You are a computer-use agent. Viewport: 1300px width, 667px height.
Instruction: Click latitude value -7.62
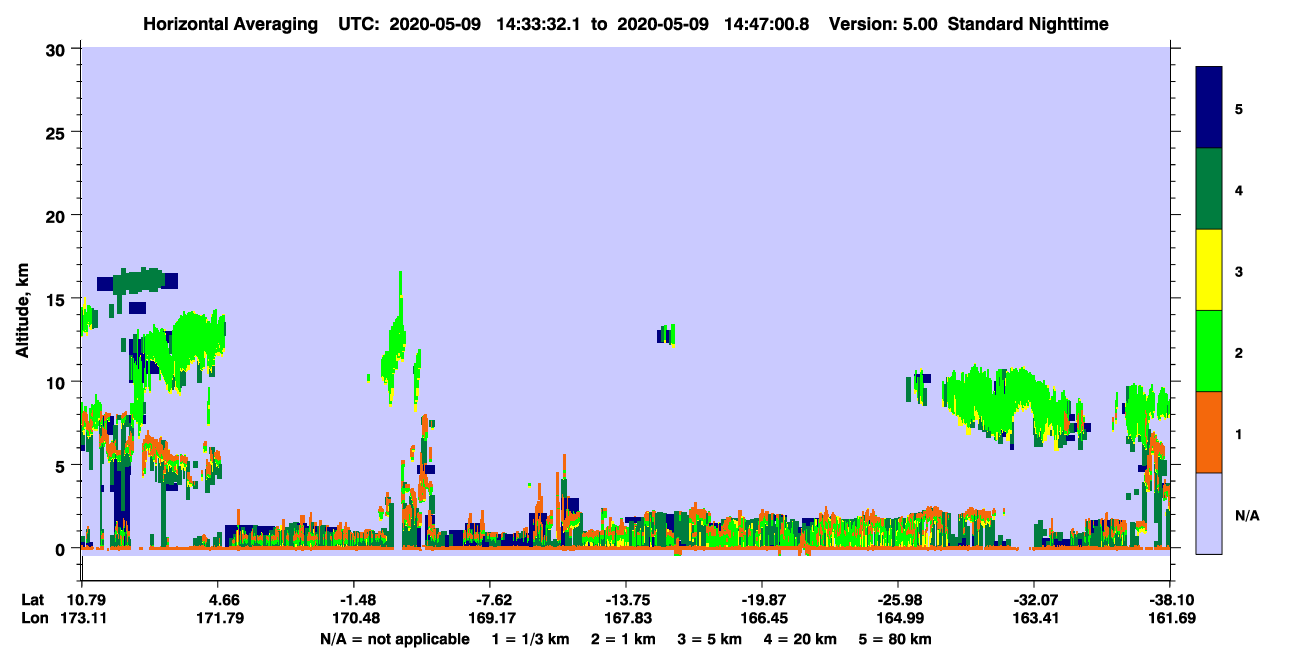coord(494,600)
